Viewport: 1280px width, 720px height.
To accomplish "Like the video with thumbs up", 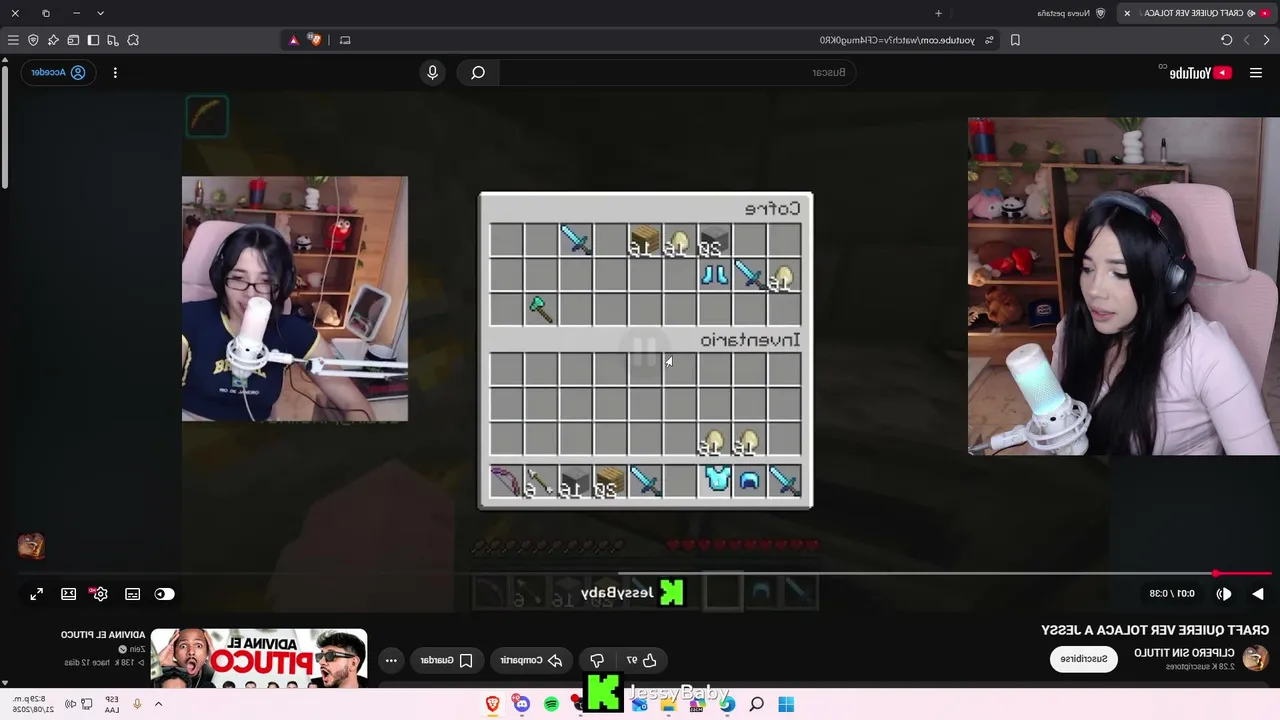I will click(x=641, y=660).
